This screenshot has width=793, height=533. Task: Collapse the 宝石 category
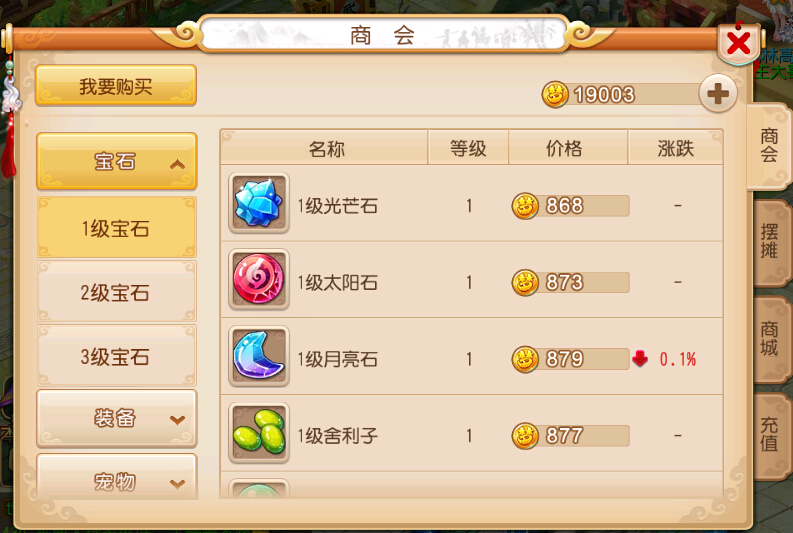[117, 161]
